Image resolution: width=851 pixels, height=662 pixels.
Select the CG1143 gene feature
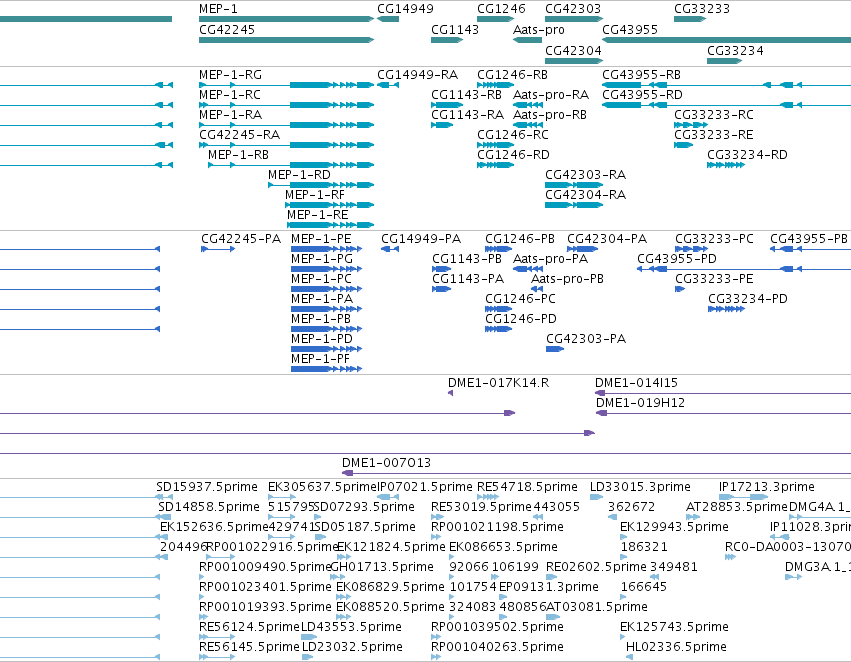(x=447, y=40)
